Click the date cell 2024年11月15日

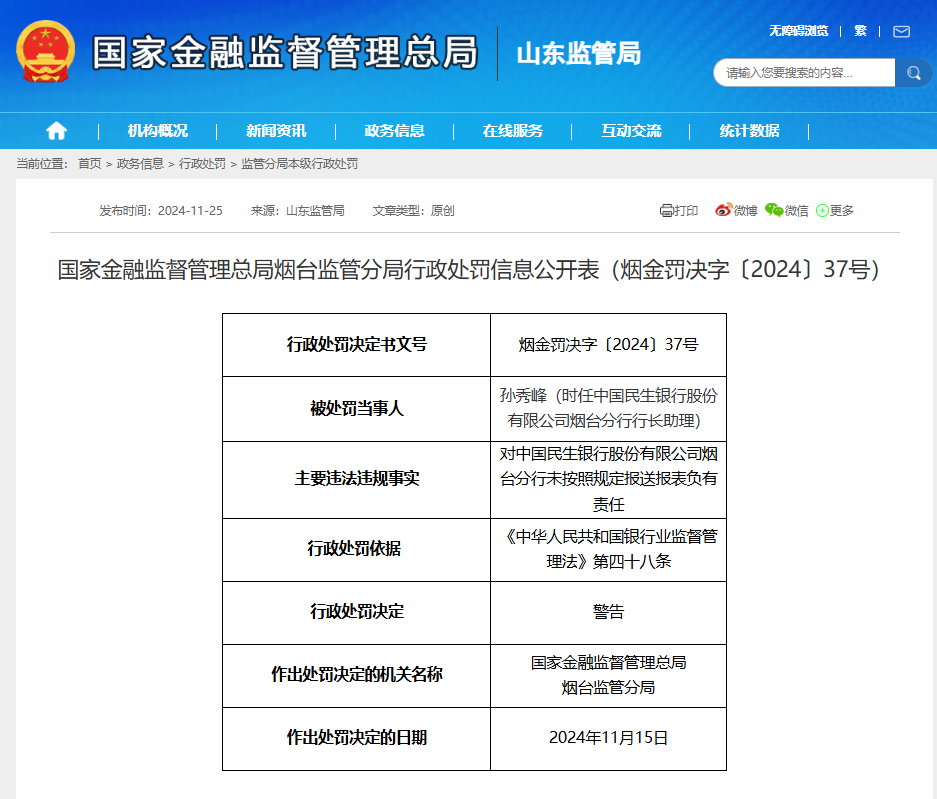click(608, 739)
